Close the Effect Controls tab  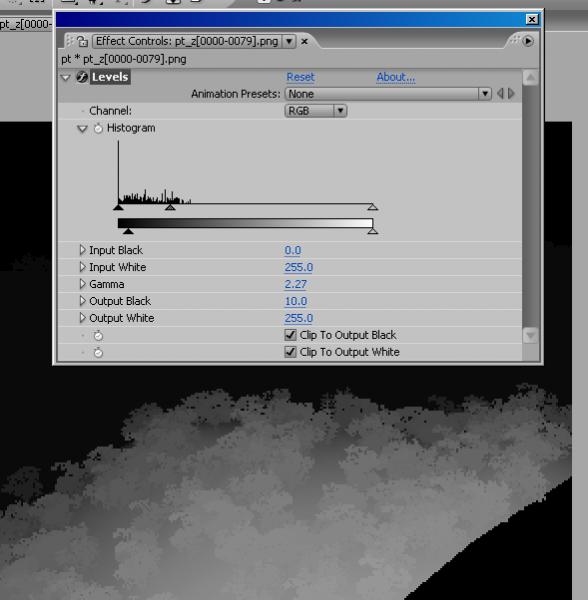(304, 41)
